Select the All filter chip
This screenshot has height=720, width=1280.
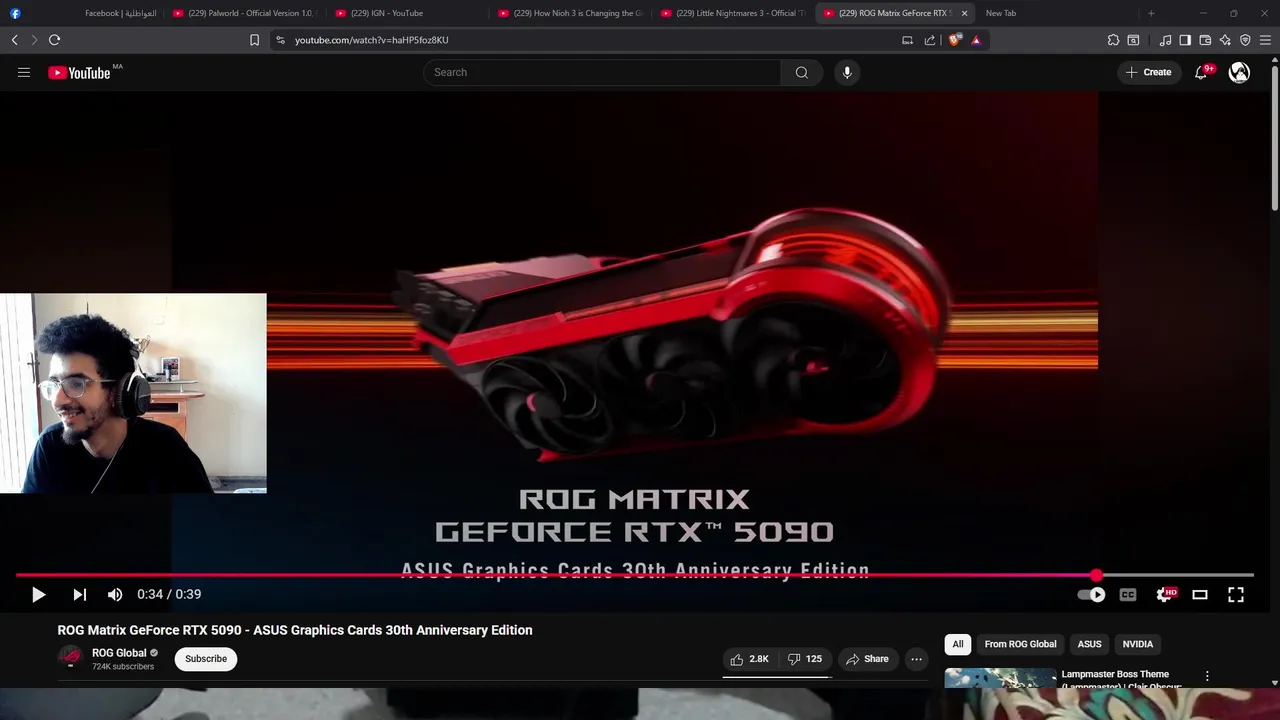coord(958,644)
